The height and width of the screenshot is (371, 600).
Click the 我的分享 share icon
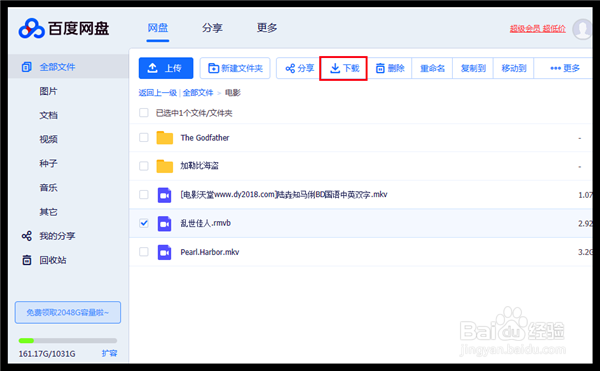[x=26, y=236]
